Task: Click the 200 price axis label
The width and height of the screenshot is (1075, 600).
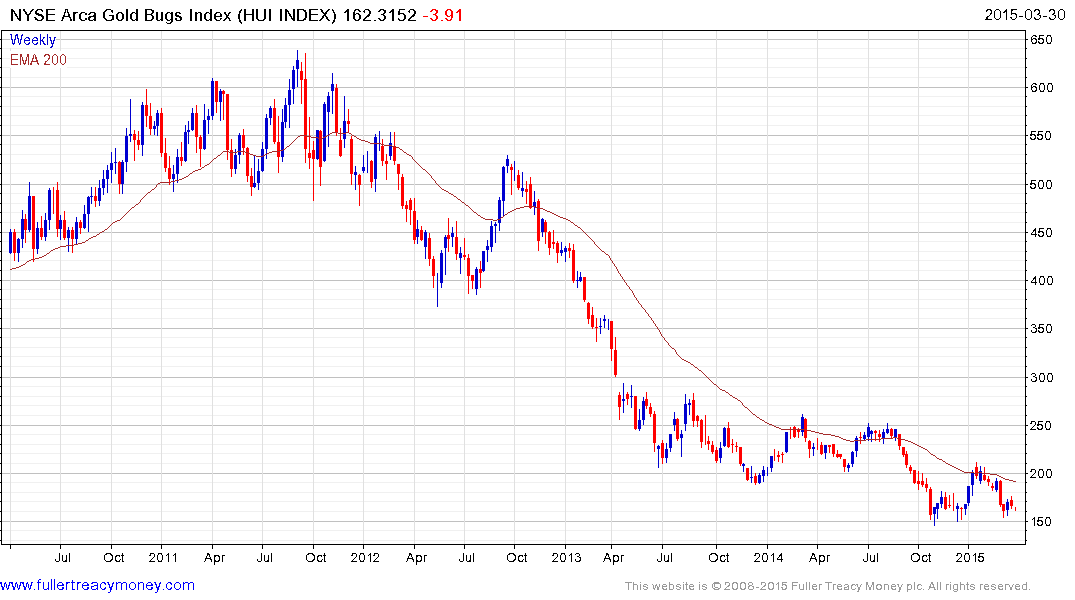Action: point(1041,474)
